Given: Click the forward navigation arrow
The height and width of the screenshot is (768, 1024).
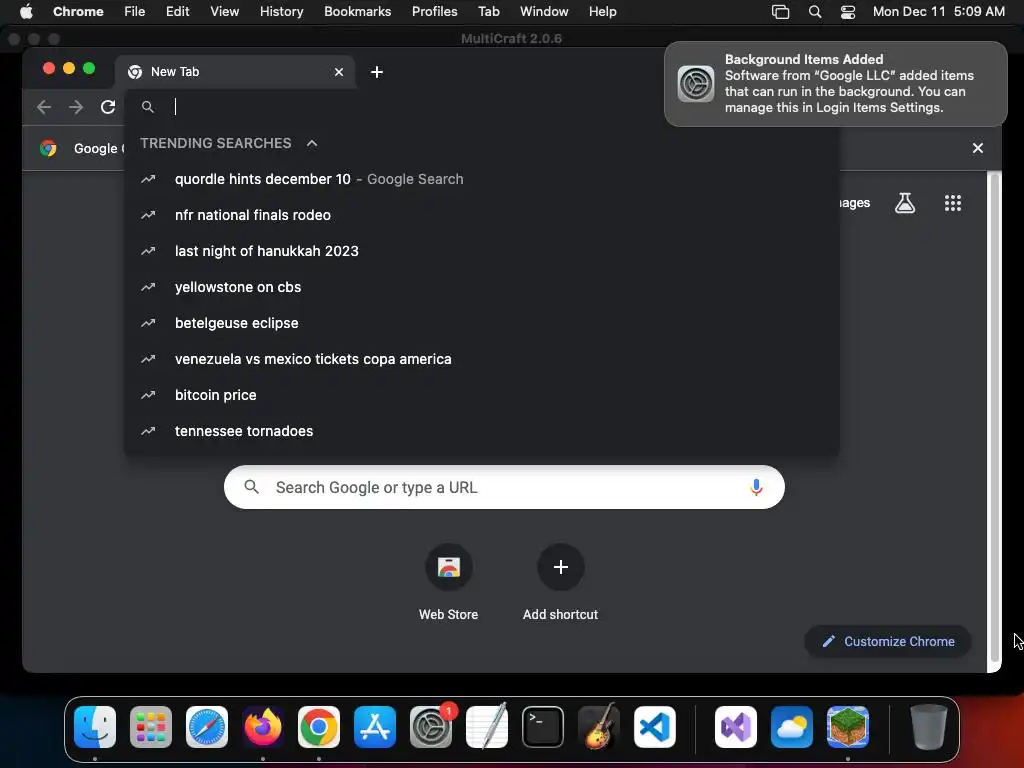Looking at the screenshot, I should pyautogui.click(x=76, y=107).
